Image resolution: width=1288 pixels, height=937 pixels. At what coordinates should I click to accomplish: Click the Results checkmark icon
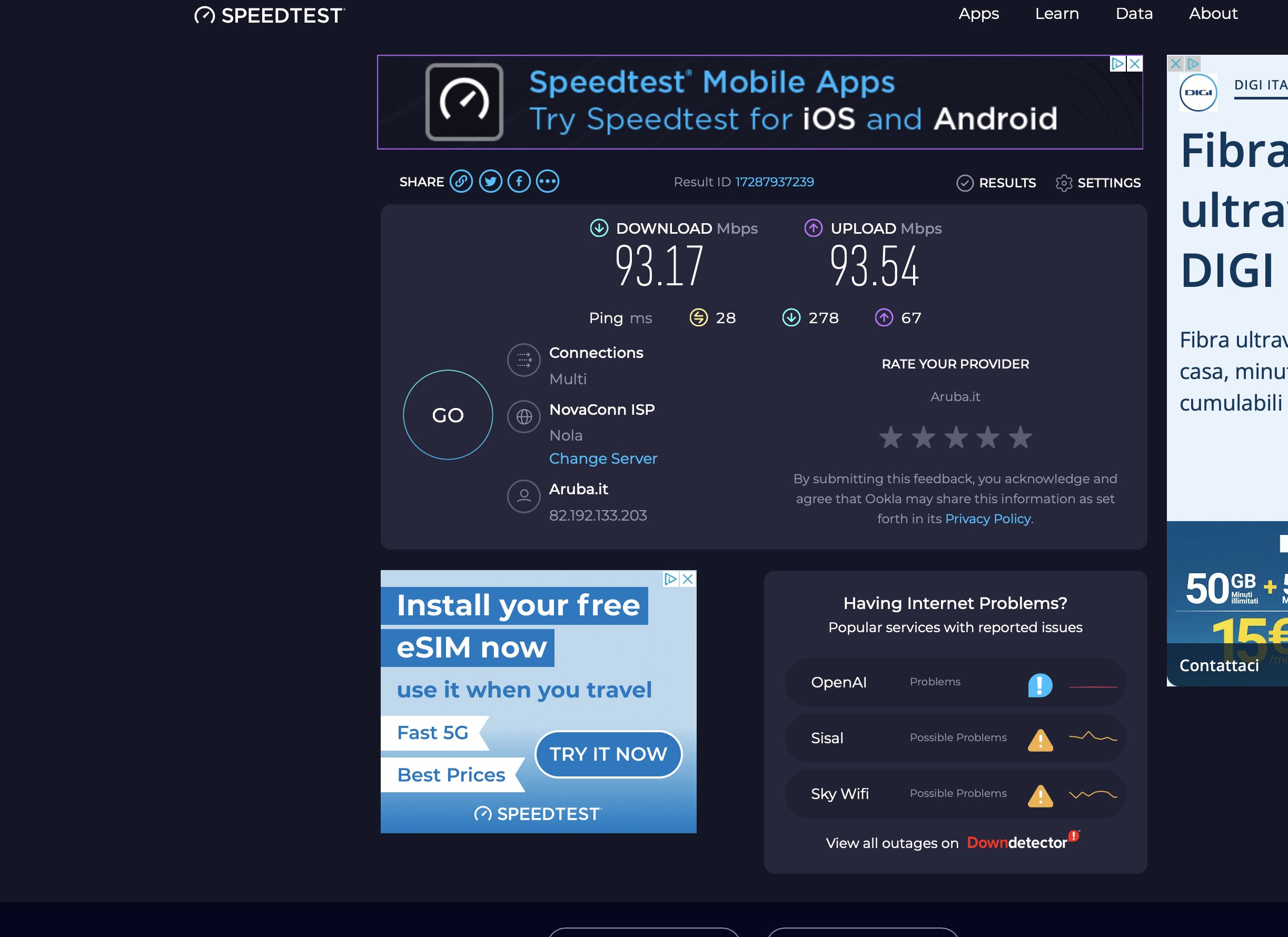(964, 183)
